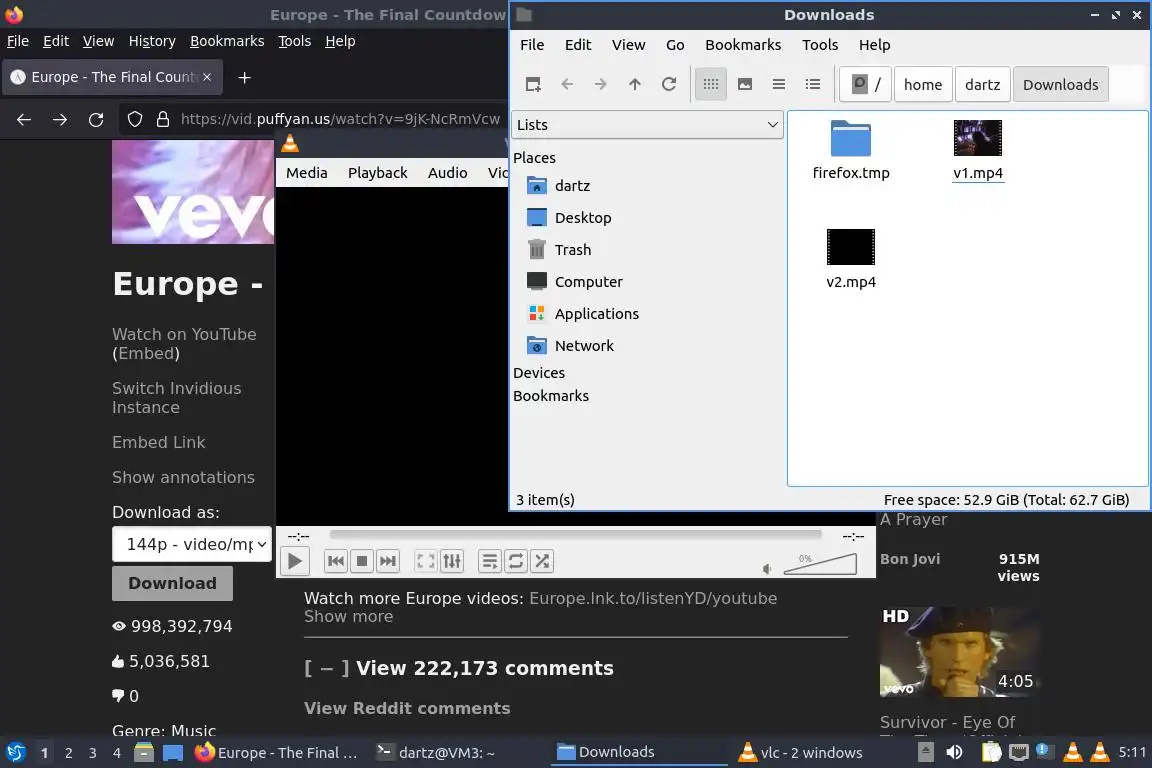Click the taskbar volume speaker icon
This screenshot has width=1152, height=768.
pyautogui.click(x=954, y=752)
